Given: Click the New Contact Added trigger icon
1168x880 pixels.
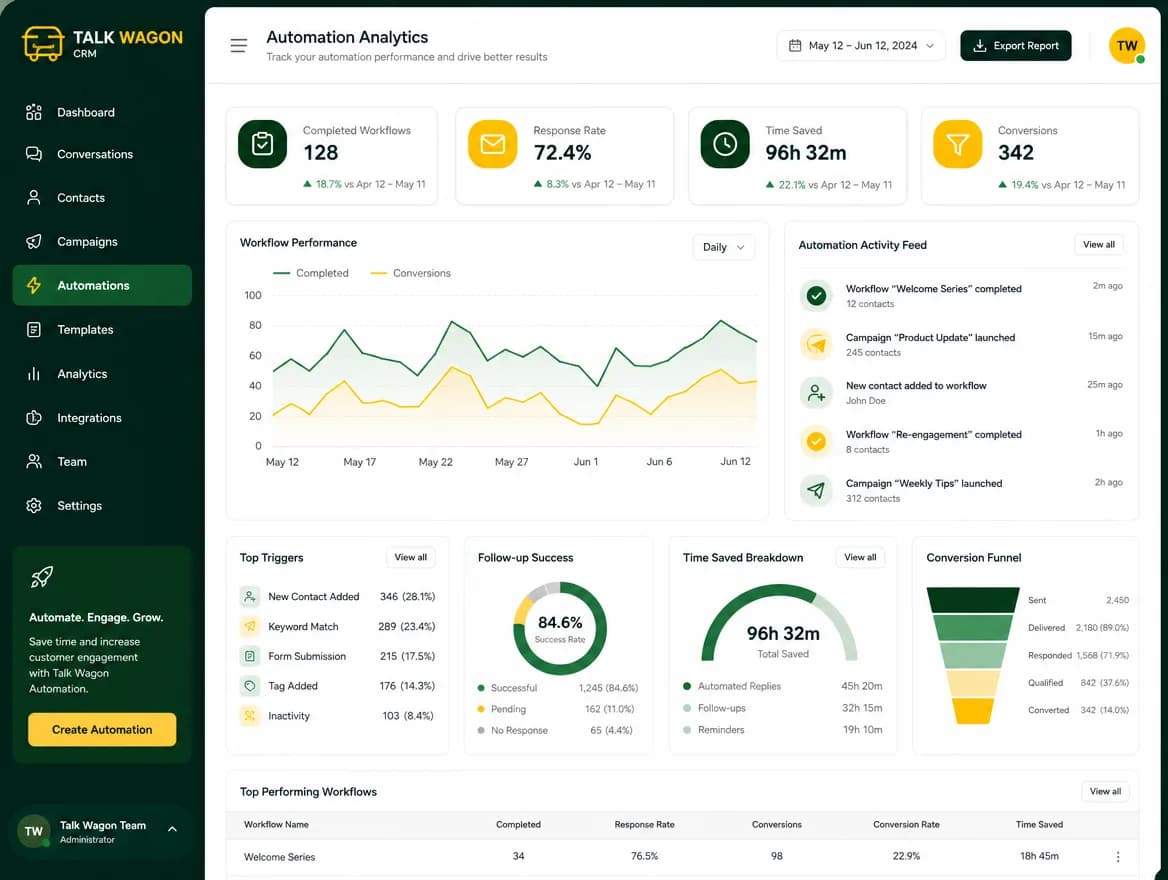Looking at the screenshot, I should coord(250,596).
